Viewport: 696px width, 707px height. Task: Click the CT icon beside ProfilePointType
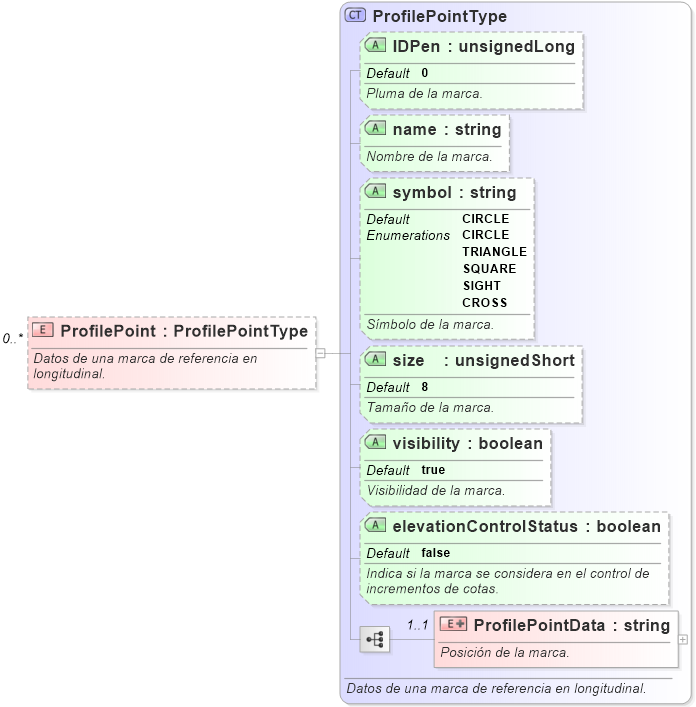point(355,15)
